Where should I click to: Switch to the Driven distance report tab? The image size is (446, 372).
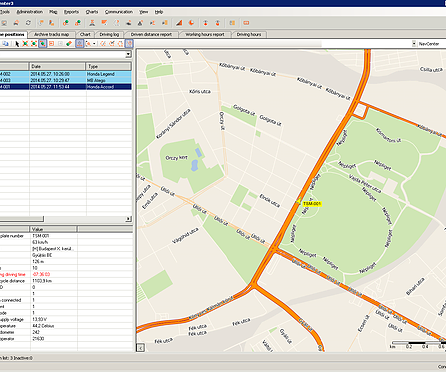tap(151, 34)
